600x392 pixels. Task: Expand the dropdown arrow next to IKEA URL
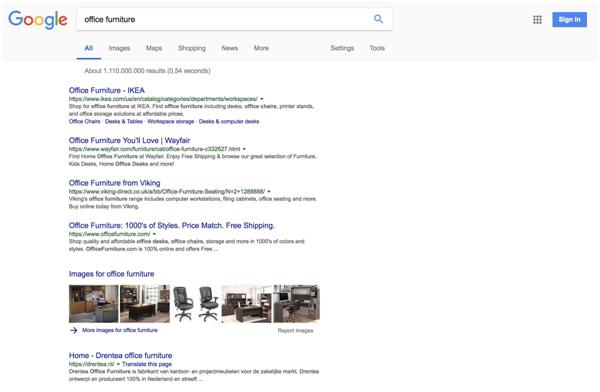tap(262, 99)
